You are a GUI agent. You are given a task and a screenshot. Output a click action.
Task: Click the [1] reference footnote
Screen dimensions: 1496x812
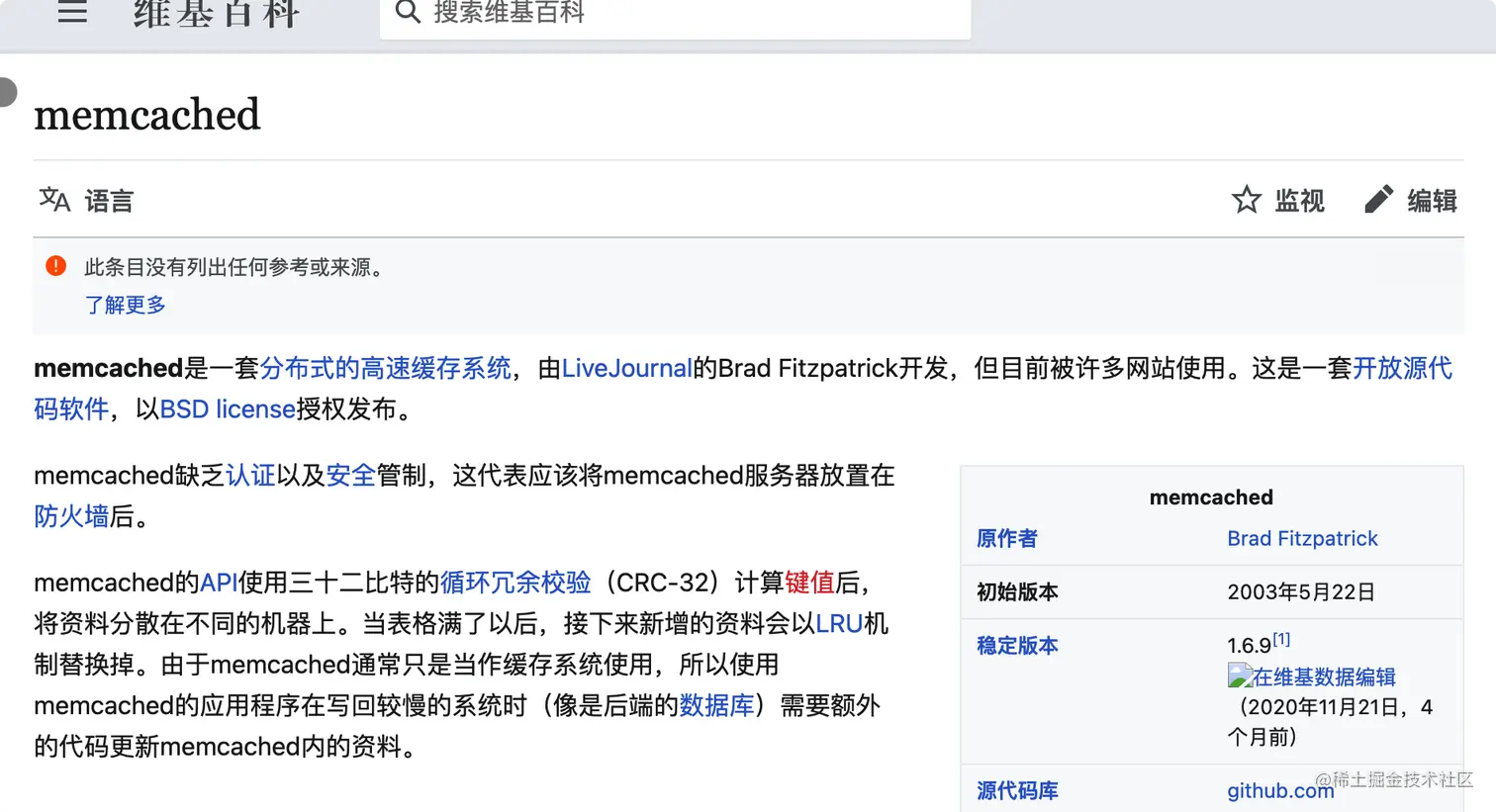click(x=1281, y=639)
